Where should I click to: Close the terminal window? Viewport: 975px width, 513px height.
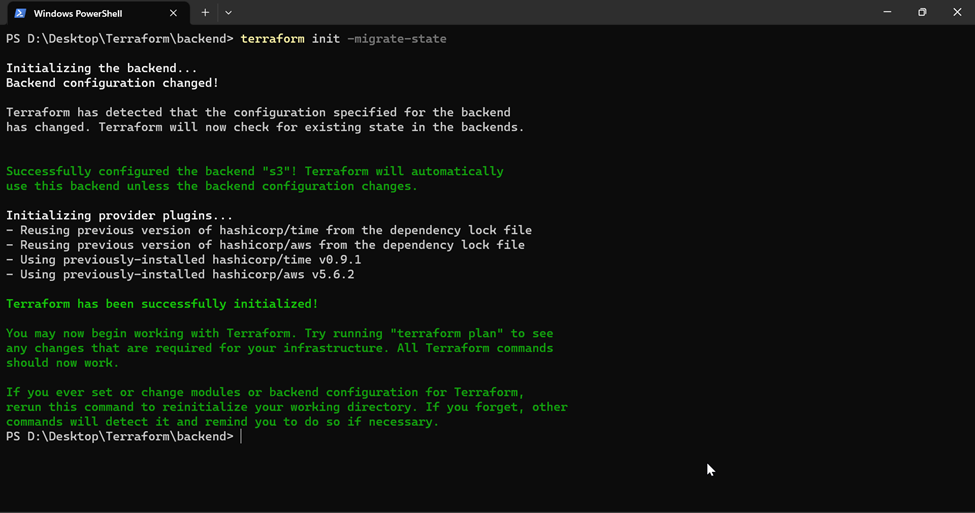957,12
